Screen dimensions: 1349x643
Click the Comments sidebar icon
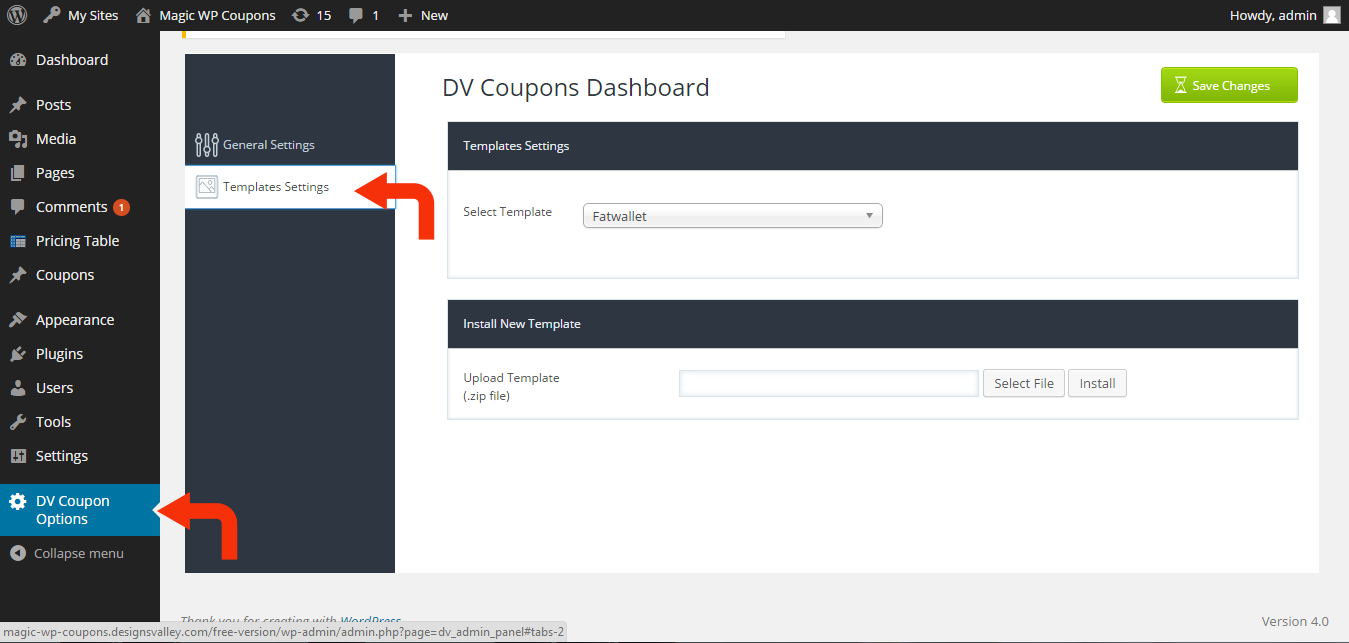[18, 207]
